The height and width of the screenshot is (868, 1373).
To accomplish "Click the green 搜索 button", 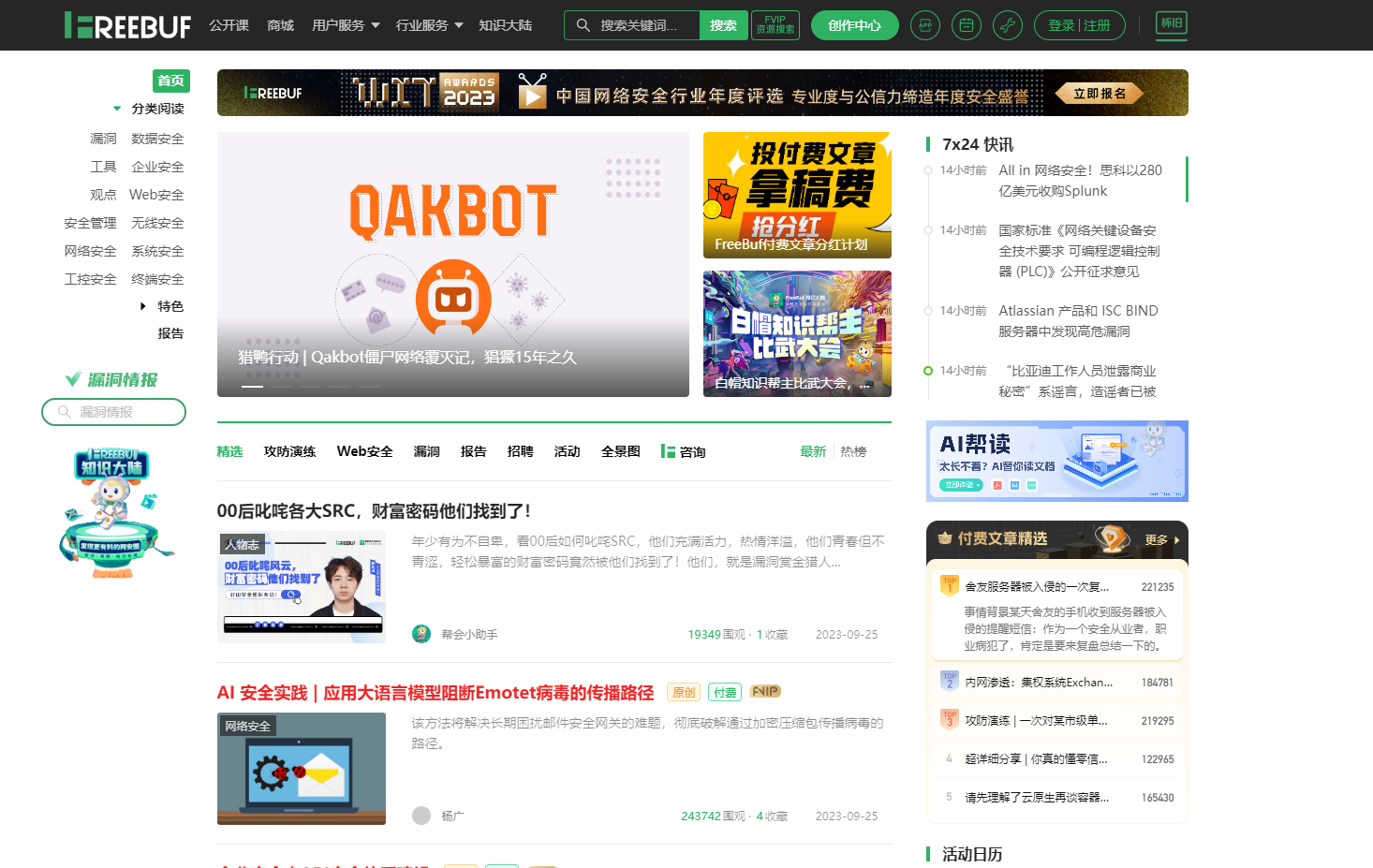I will [723, 25].
